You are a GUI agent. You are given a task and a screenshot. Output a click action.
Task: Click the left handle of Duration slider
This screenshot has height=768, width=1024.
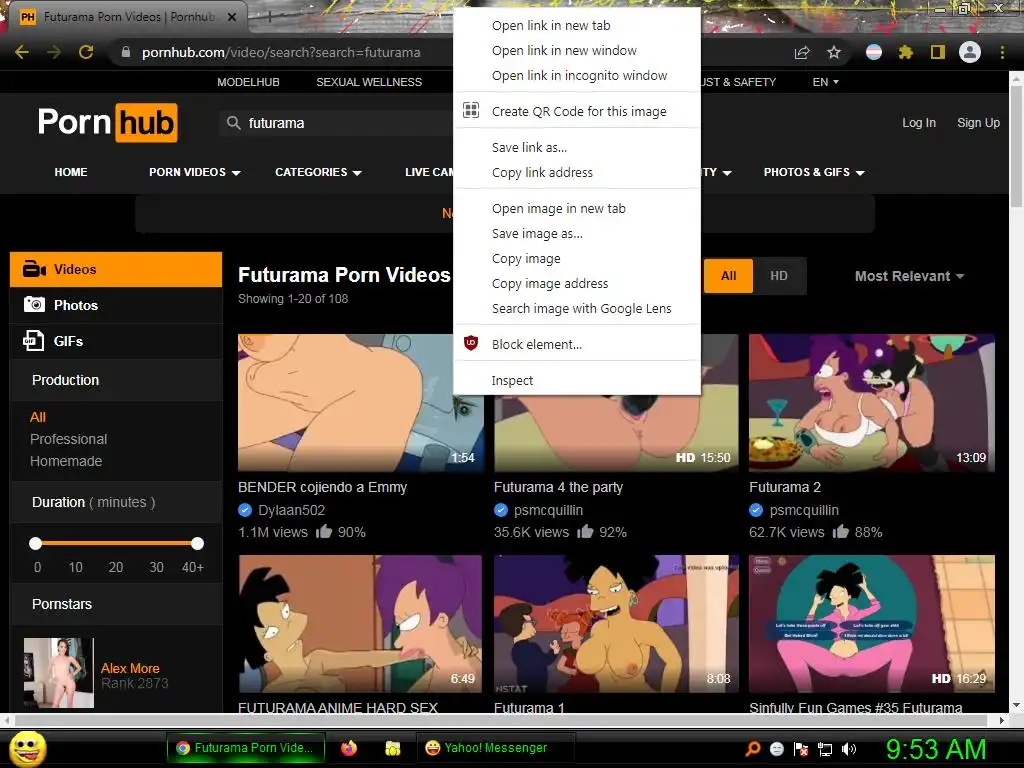point(36,543)
